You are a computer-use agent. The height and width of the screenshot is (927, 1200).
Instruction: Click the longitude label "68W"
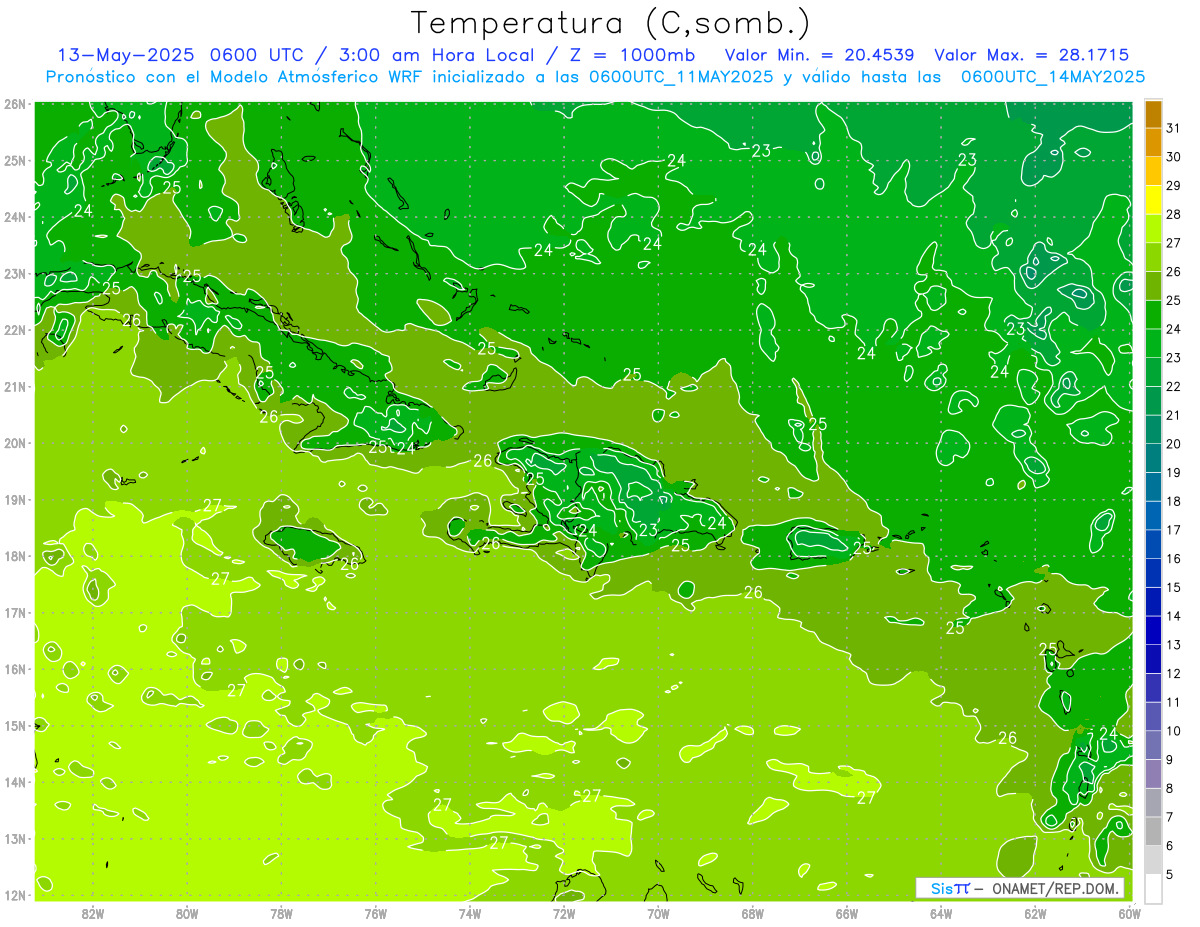753,913
